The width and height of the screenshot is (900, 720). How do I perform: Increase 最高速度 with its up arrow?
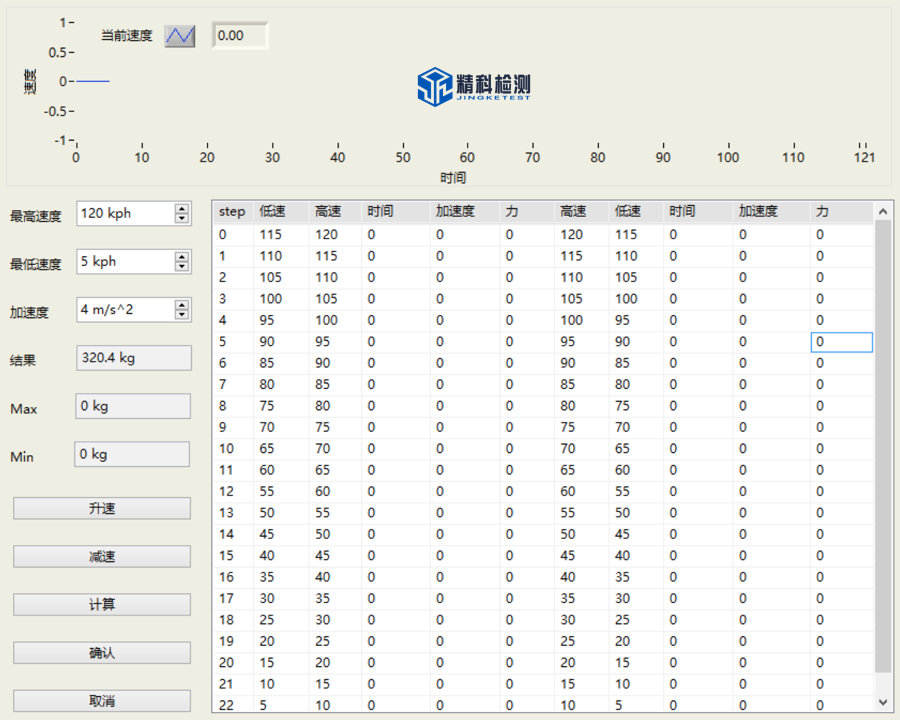pyautogui.click(x=182, y=208)
